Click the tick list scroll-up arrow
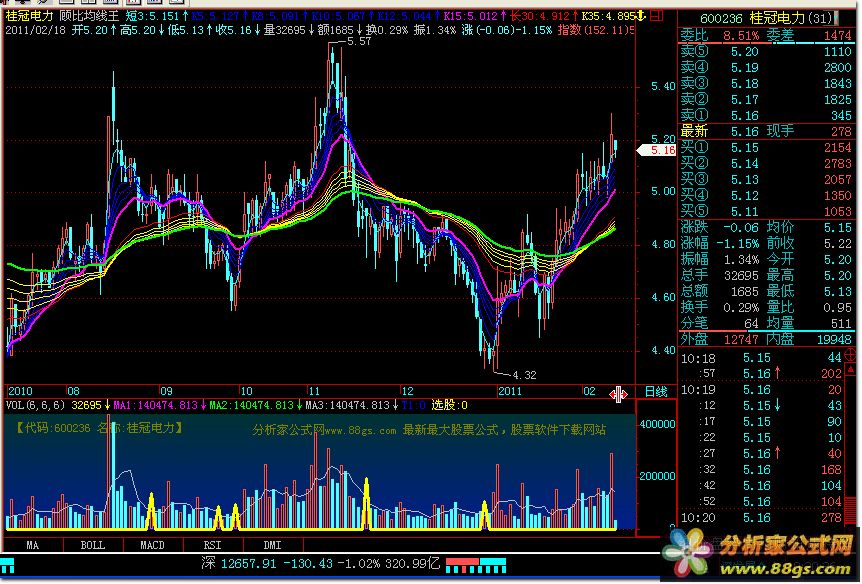Viewport: 862px width, 584px height. point(850,372)
